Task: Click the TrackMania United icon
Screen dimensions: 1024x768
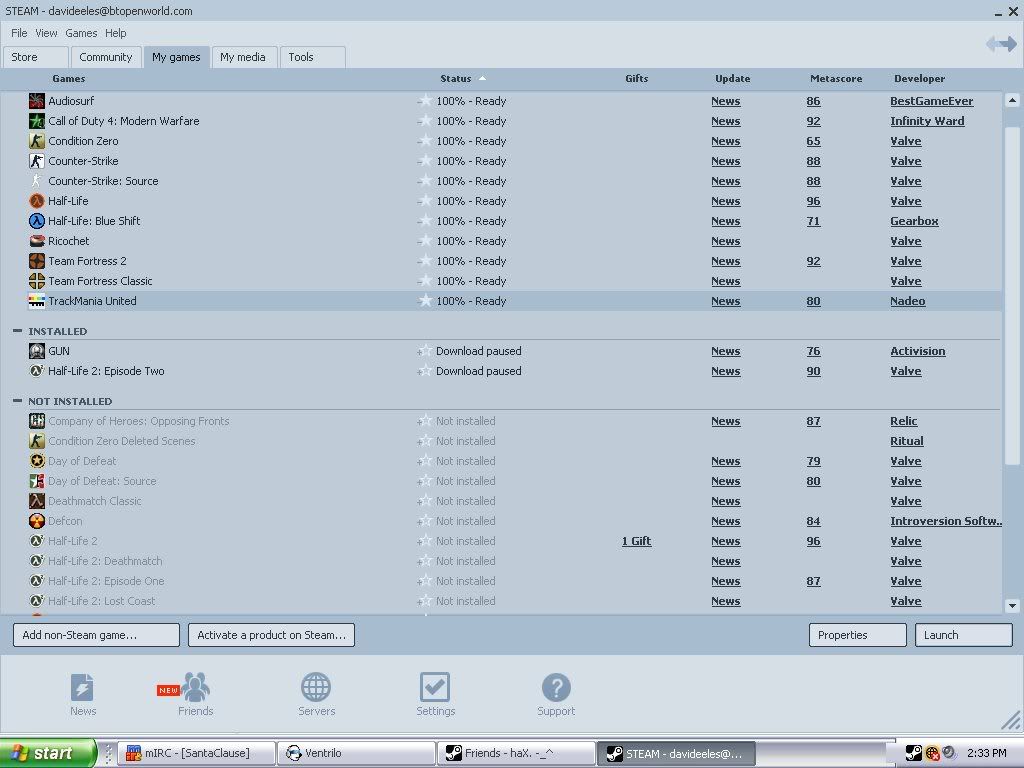Action: click(x=37, y=301)
